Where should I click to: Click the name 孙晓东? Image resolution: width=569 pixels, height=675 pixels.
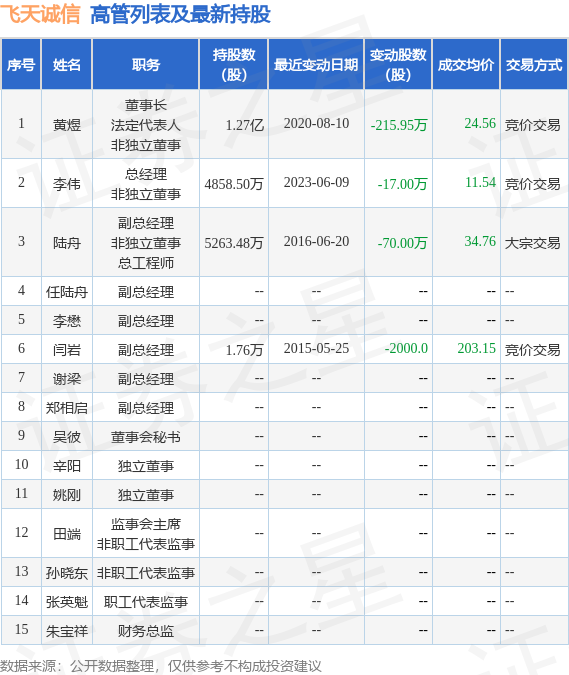[x=67, y=573]
